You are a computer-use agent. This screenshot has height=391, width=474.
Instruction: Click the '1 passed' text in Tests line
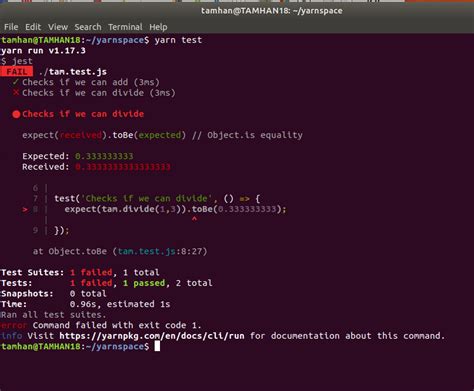(x=144, y=283)
